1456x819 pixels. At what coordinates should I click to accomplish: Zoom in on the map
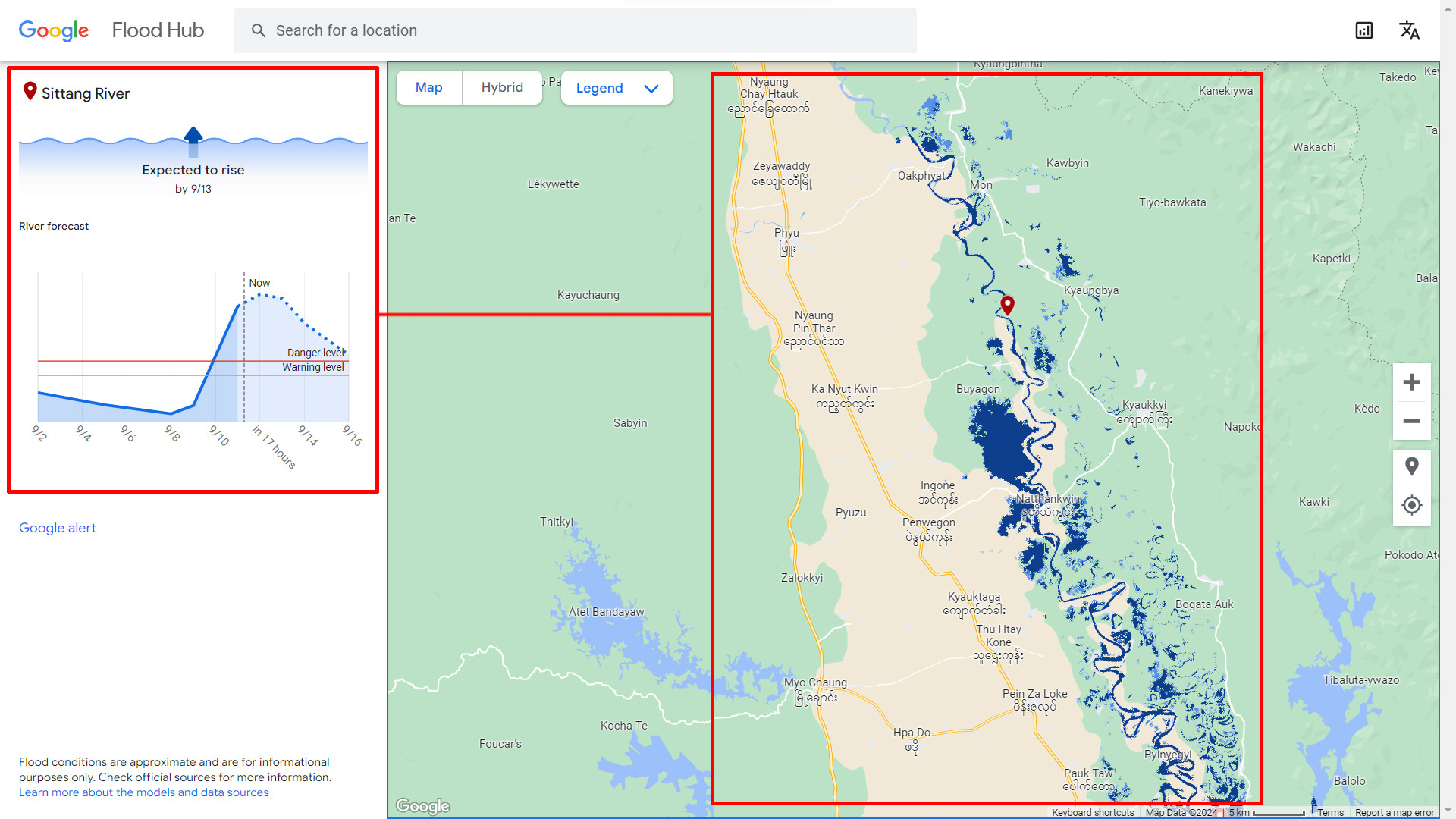pos(1412,382)
